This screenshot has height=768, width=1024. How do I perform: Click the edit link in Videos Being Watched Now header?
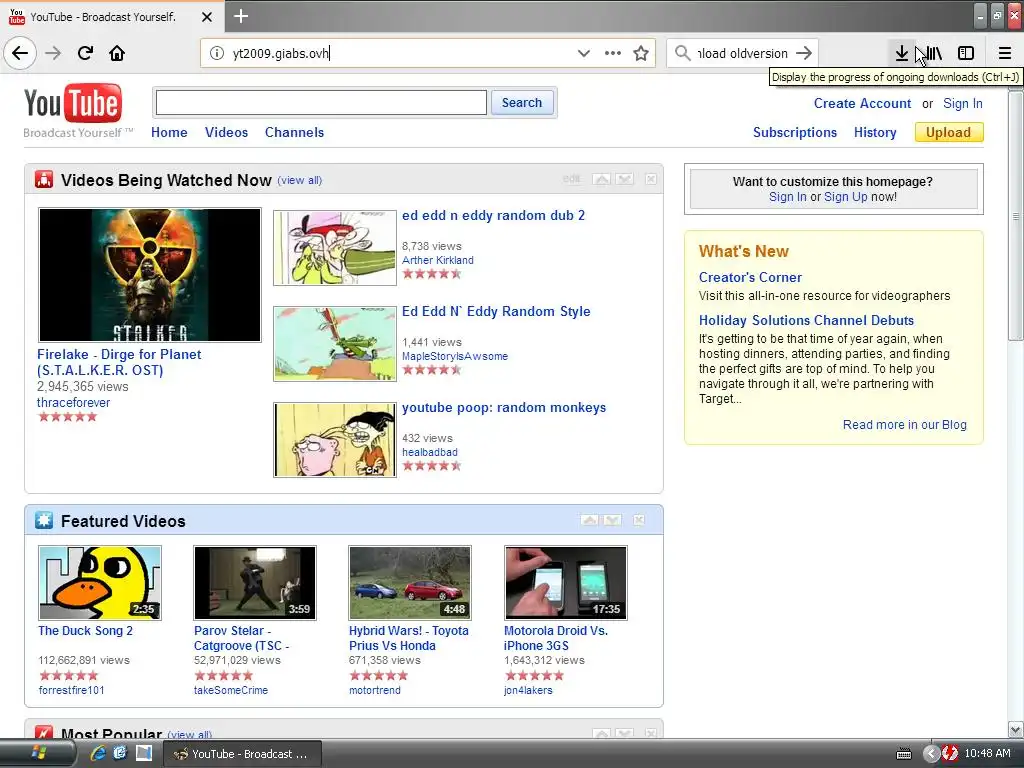click(x=571, y=179)
